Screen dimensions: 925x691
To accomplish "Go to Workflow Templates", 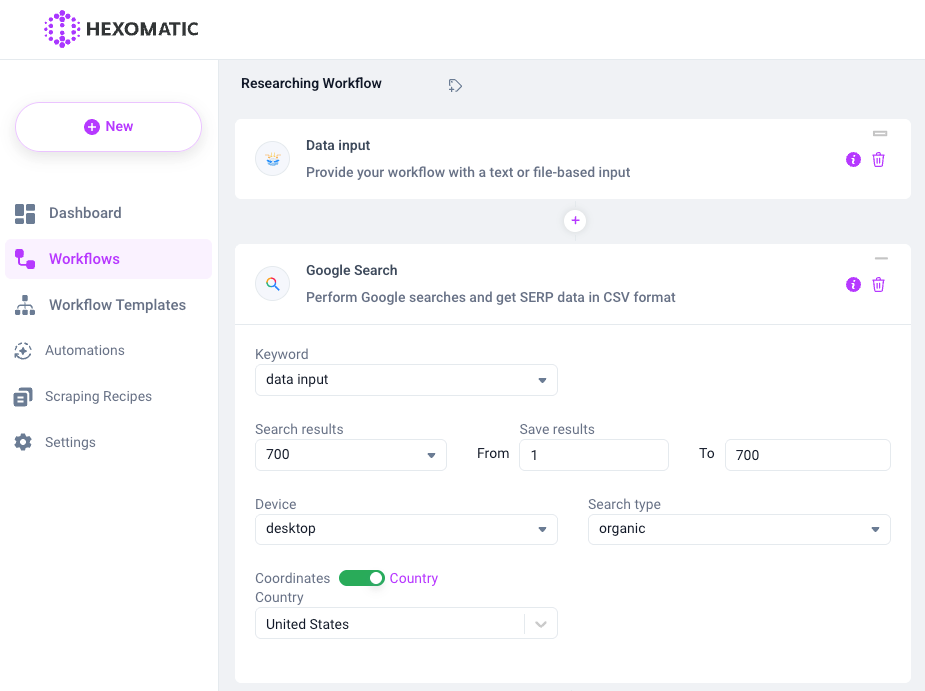I will pyautogui.click(x=117, y=305).
